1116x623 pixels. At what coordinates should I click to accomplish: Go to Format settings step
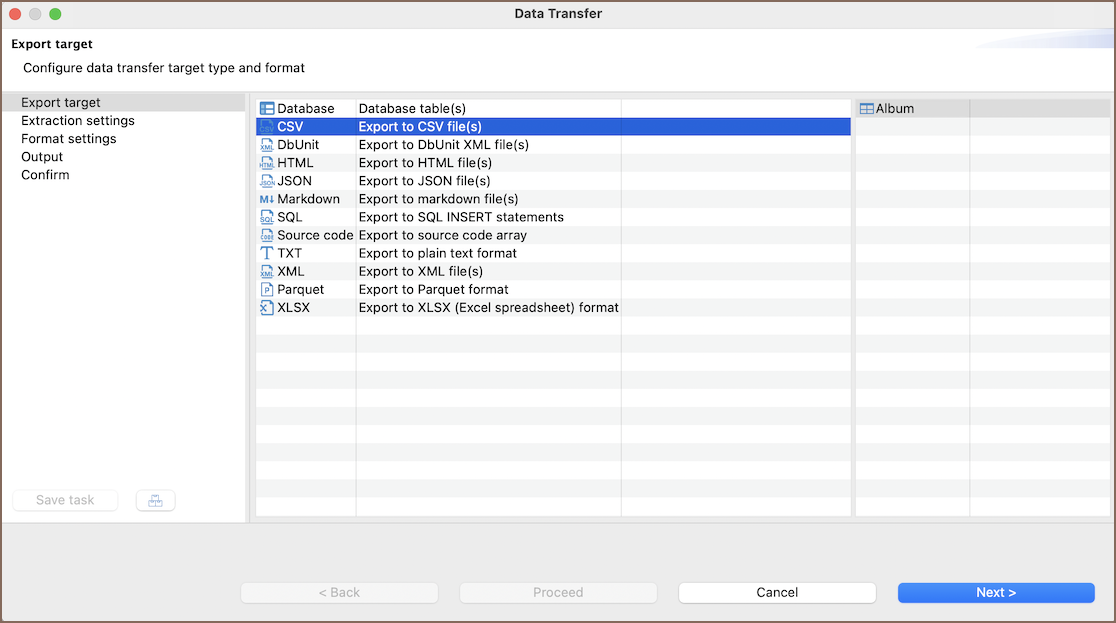click(69, 139)
